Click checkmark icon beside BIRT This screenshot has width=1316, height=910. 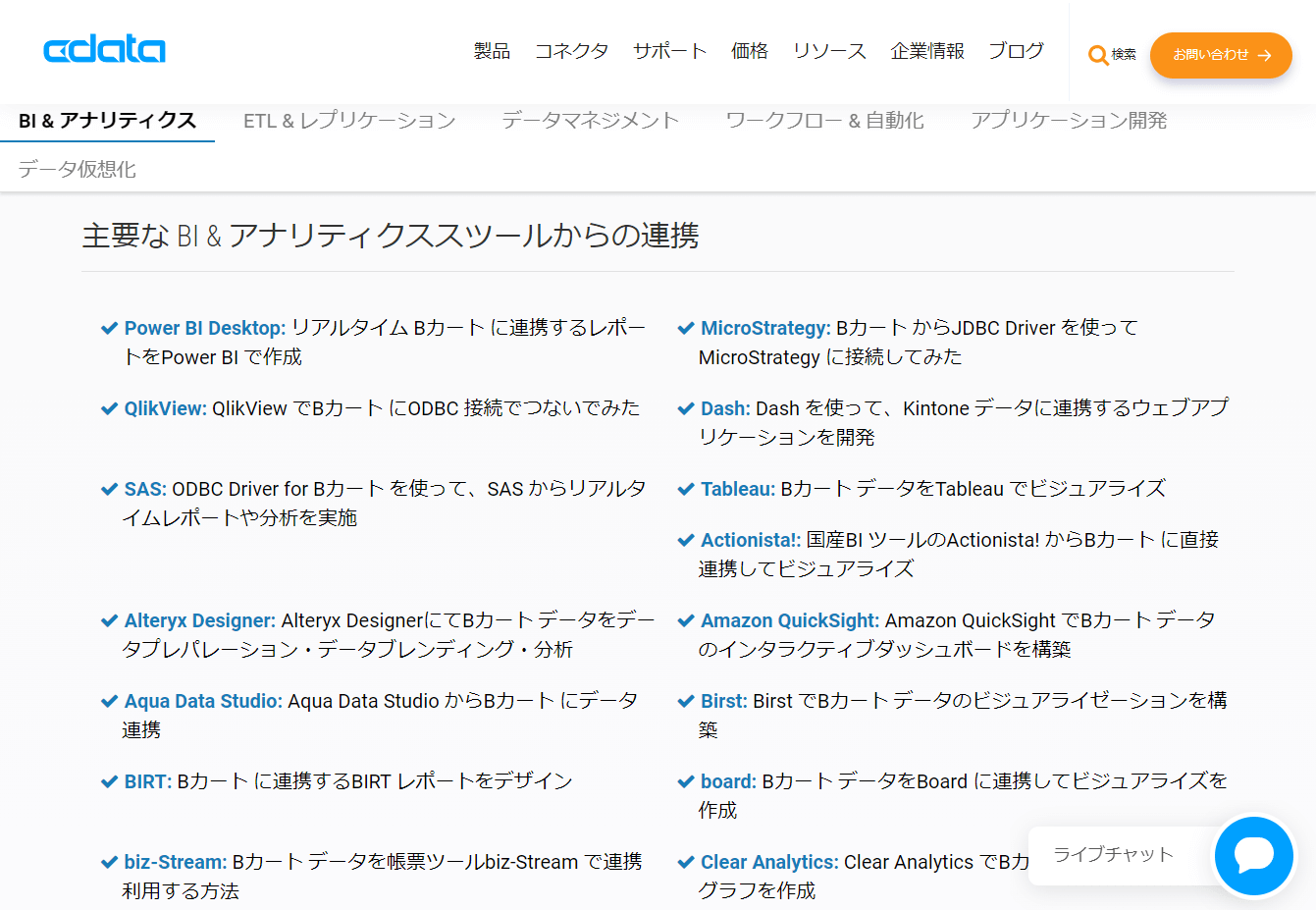(110, 781)
